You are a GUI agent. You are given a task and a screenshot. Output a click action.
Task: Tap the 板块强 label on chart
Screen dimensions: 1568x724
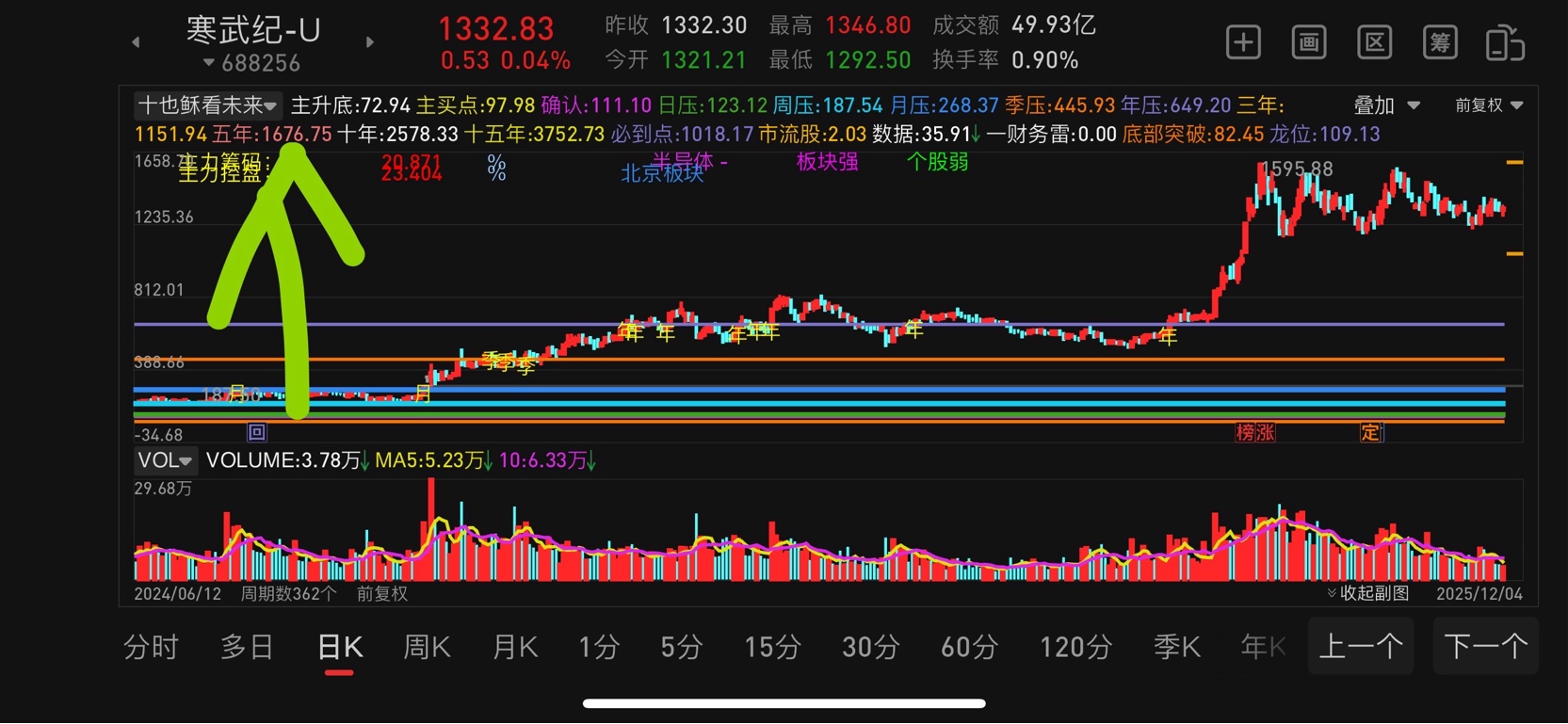pyautogui.click(x=827, y=162)
